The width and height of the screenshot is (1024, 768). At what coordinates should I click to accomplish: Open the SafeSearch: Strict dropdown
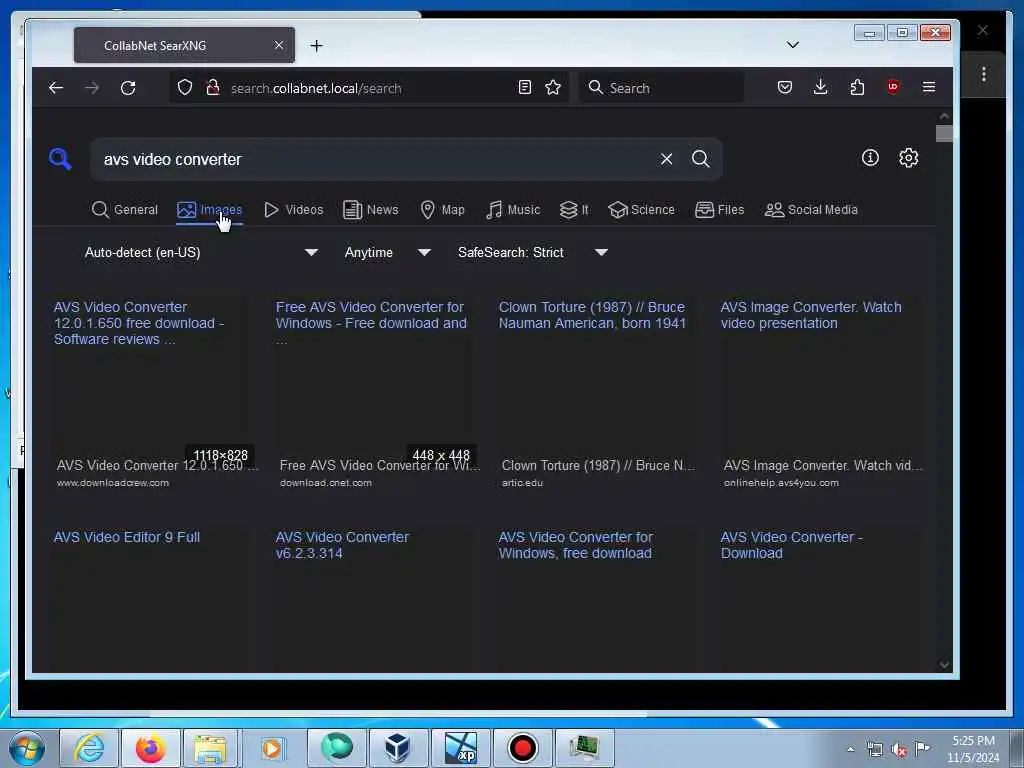[532, 252]
